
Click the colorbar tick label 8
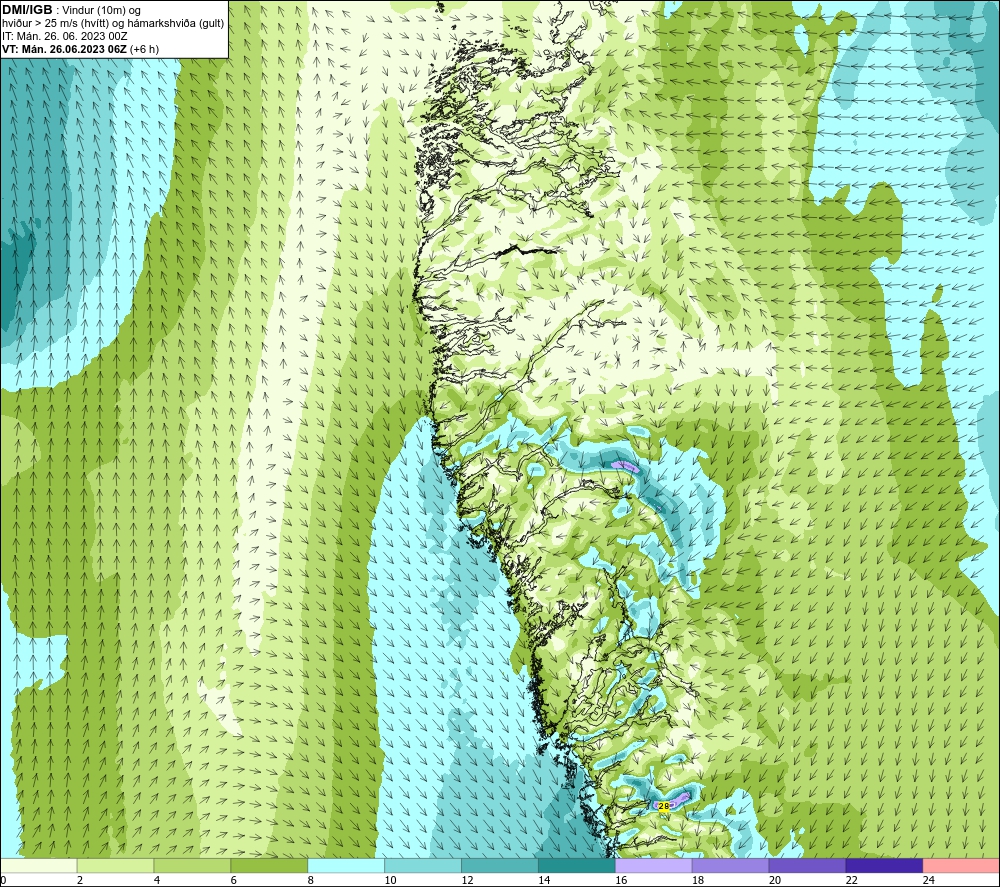coord(311,880)
